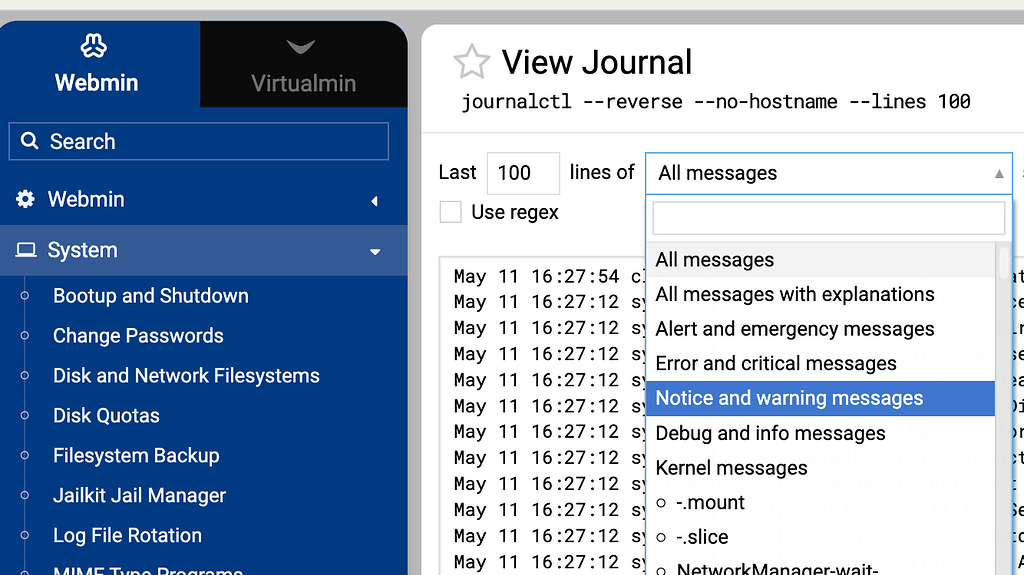Select Error and critical messages
The width and height of the screenshot is (1024, 575).
click(x=820, y=363)
